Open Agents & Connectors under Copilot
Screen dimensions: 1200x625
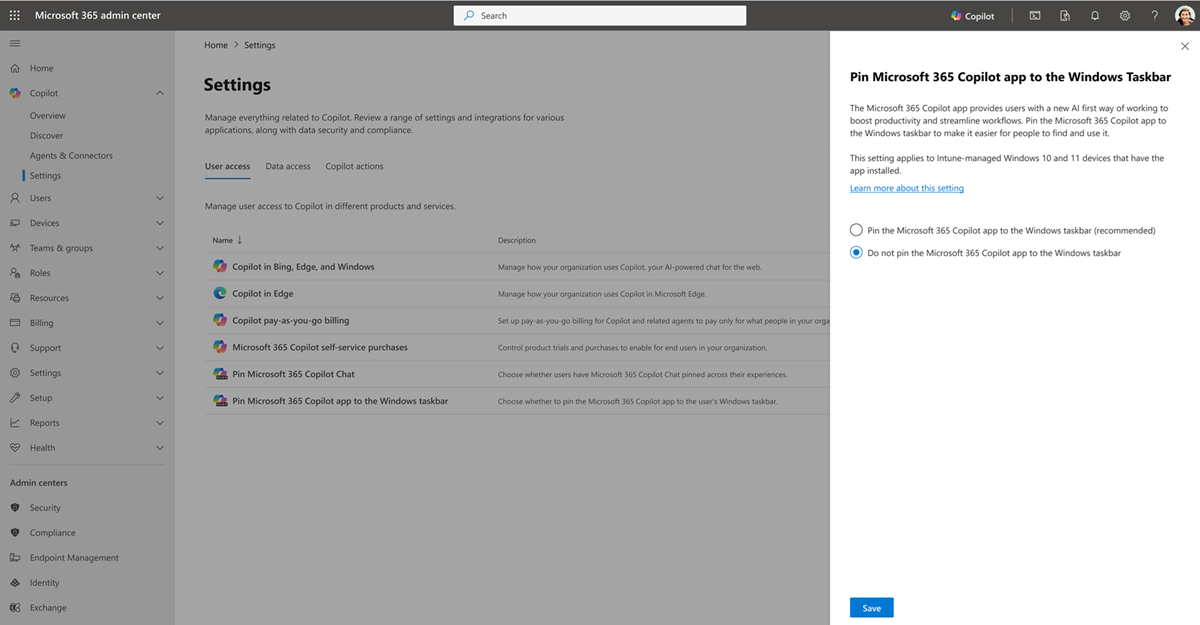(71, 156)
